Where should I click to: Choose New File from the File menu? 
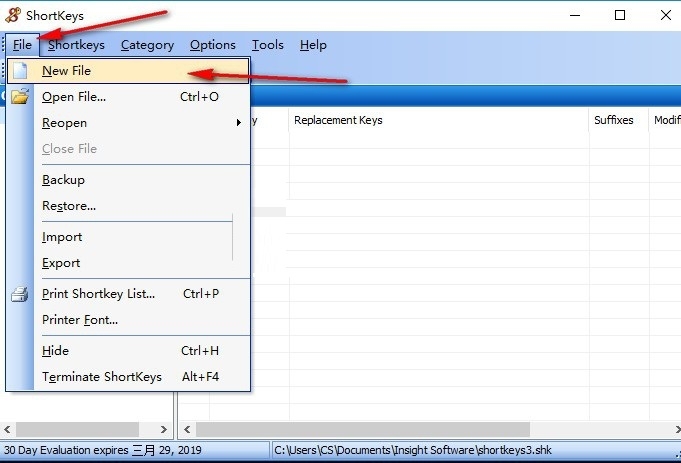coord(128,71)
